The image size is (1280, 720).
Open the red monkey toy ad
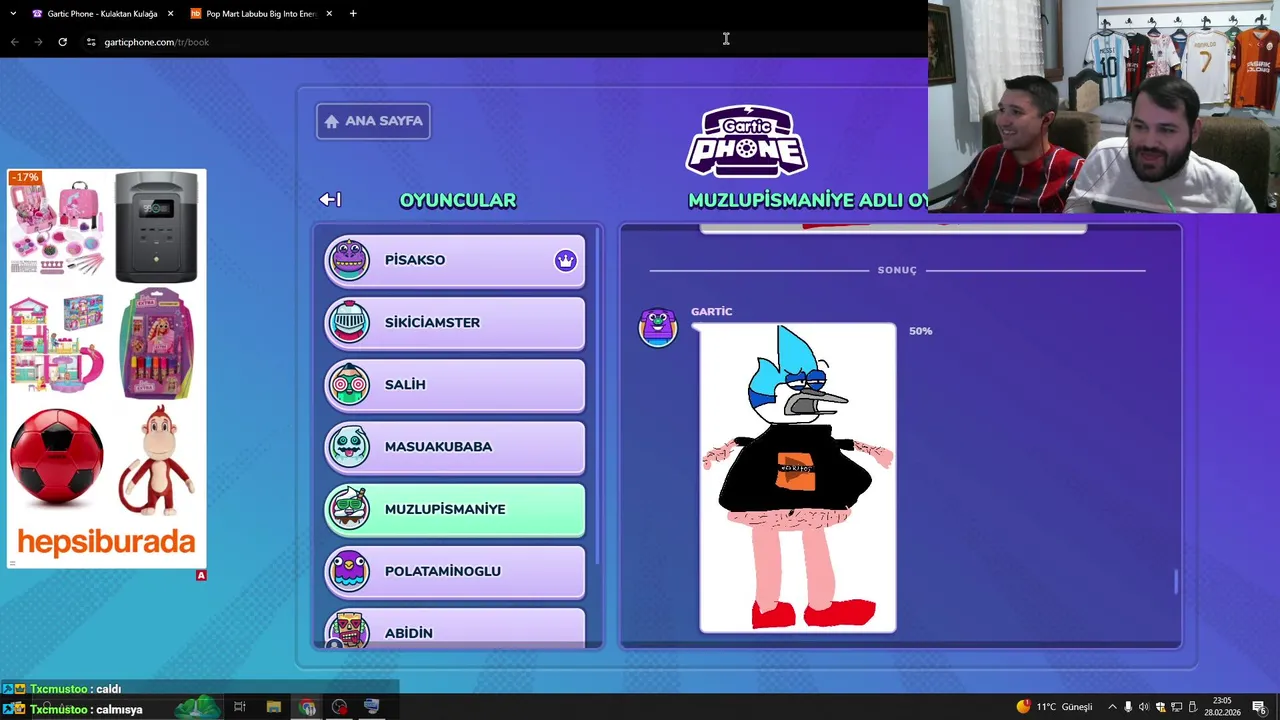pyautogui.click(x=157, y=459)
